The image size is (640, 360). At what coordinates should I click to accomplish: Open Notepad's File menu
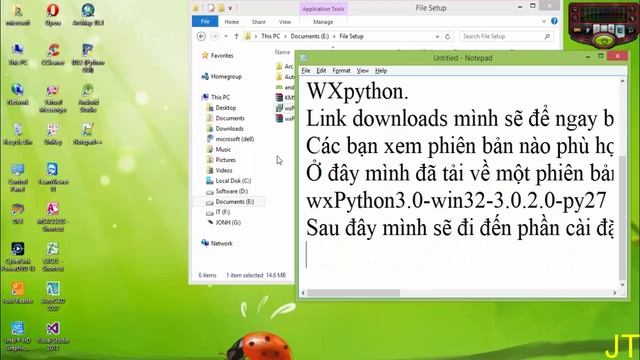point(306,71)
